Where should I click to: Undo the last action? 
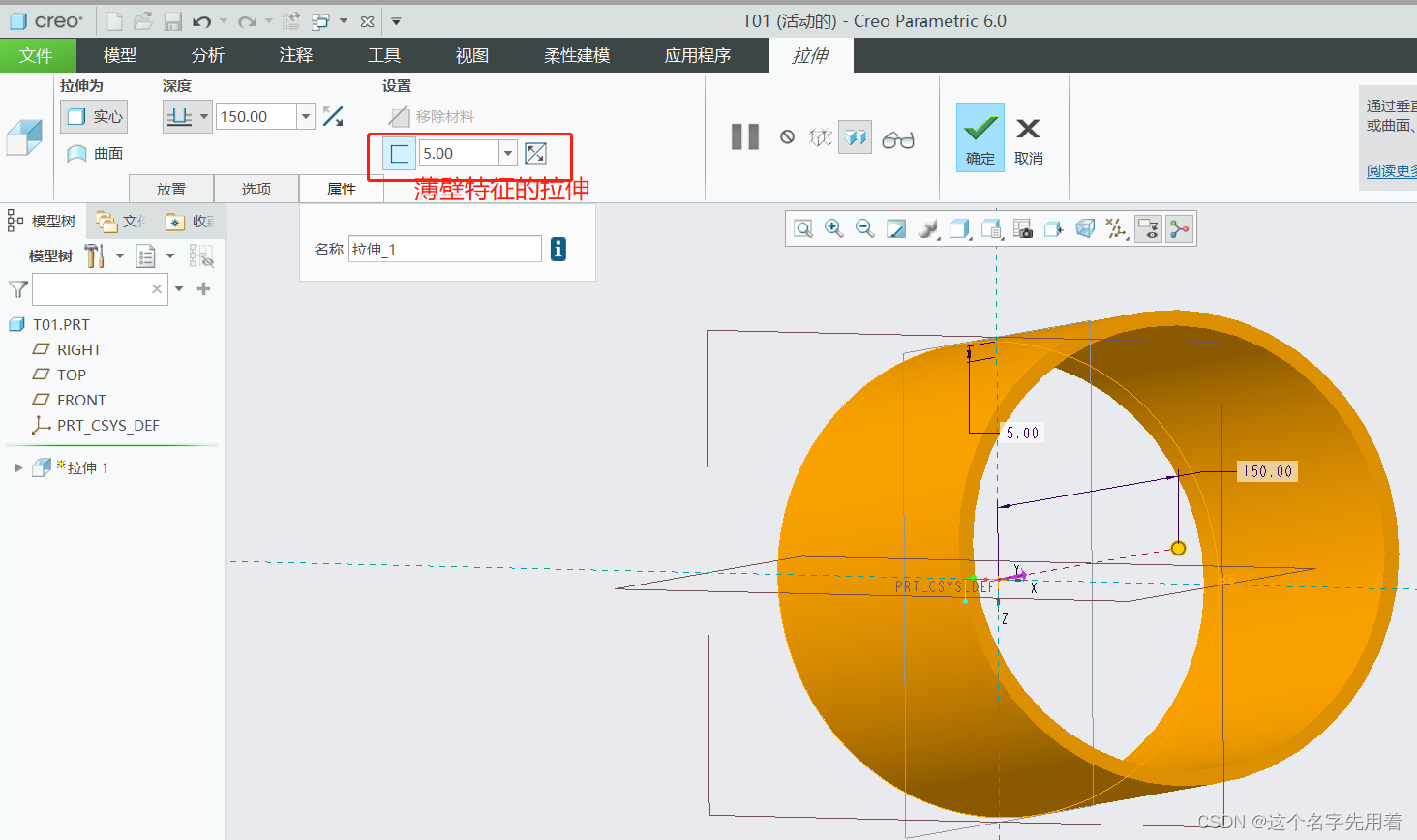point(201,20)
